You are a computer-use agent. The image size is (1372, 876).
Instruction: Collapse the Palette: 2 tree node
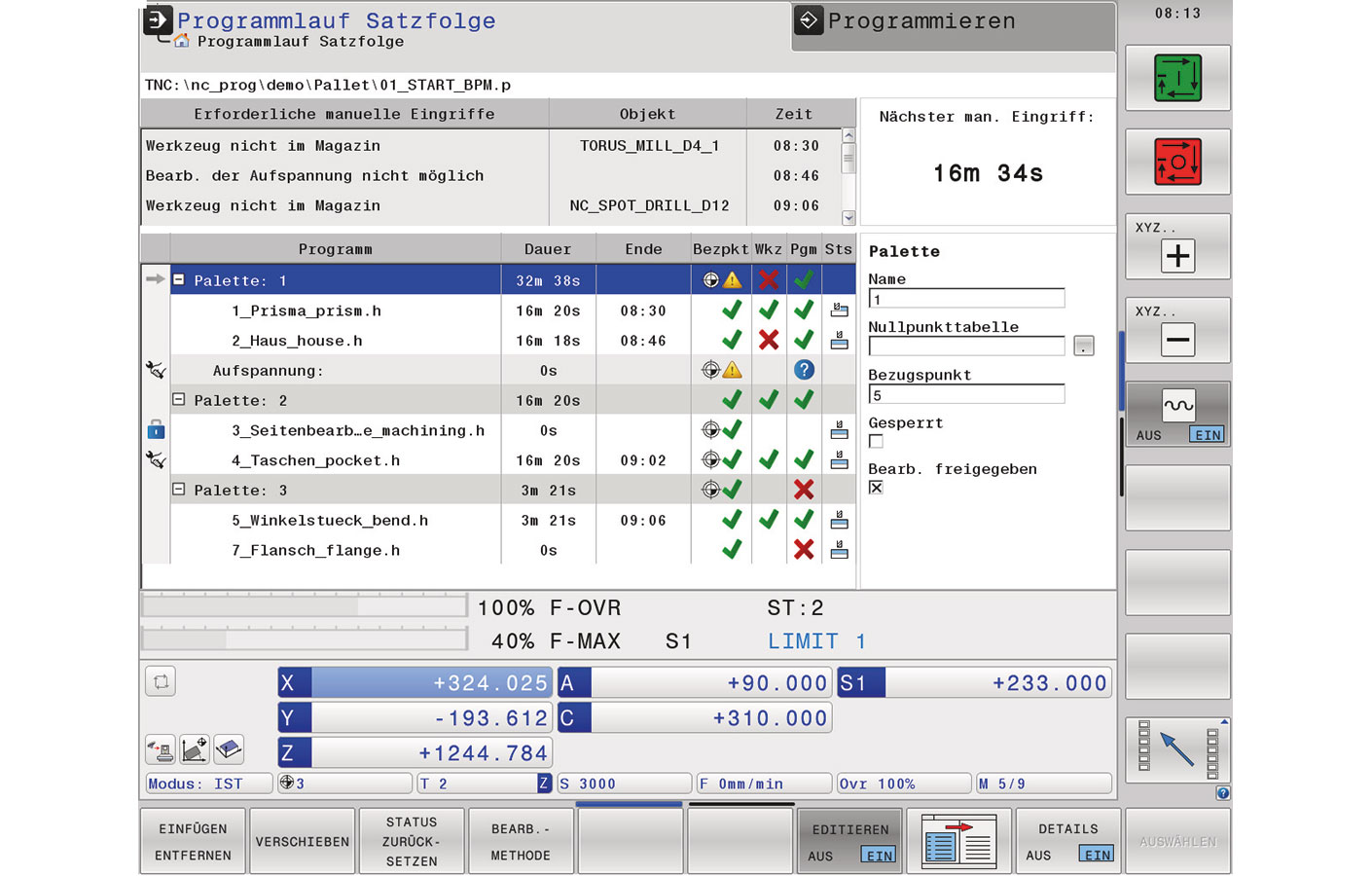(179, 399)
